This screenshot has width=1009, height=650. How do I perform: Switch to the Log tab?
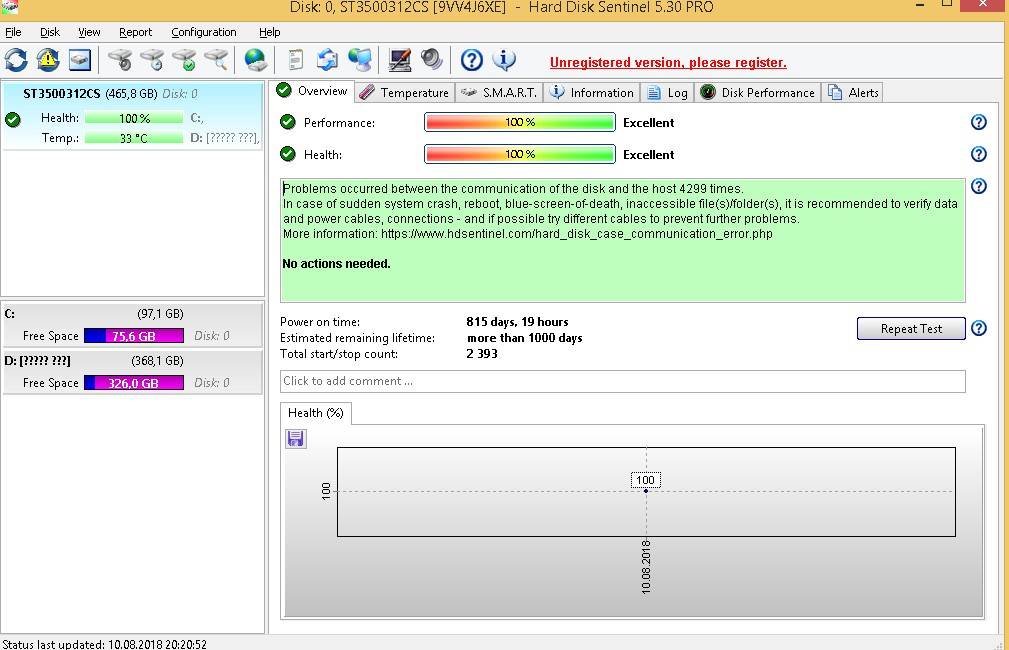[667, 93]
